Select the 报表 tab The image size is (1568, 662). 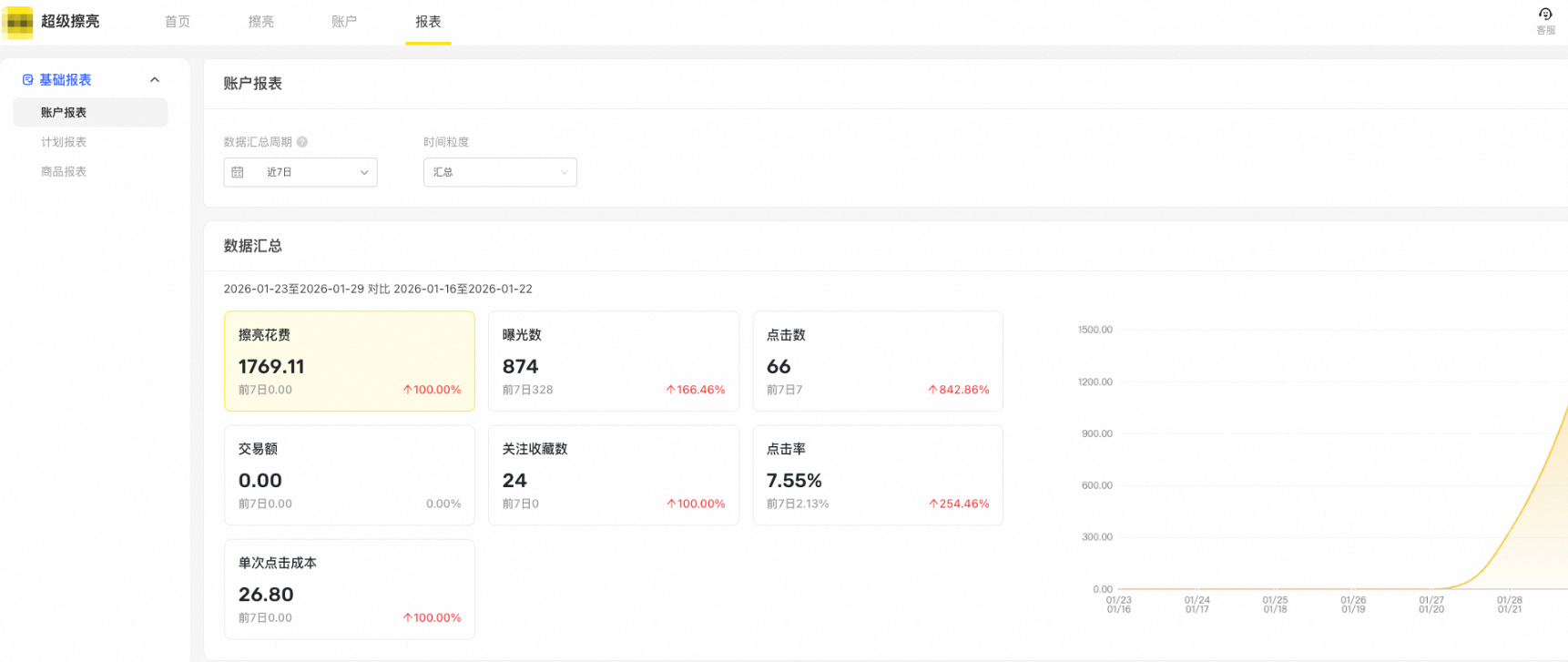428,22
